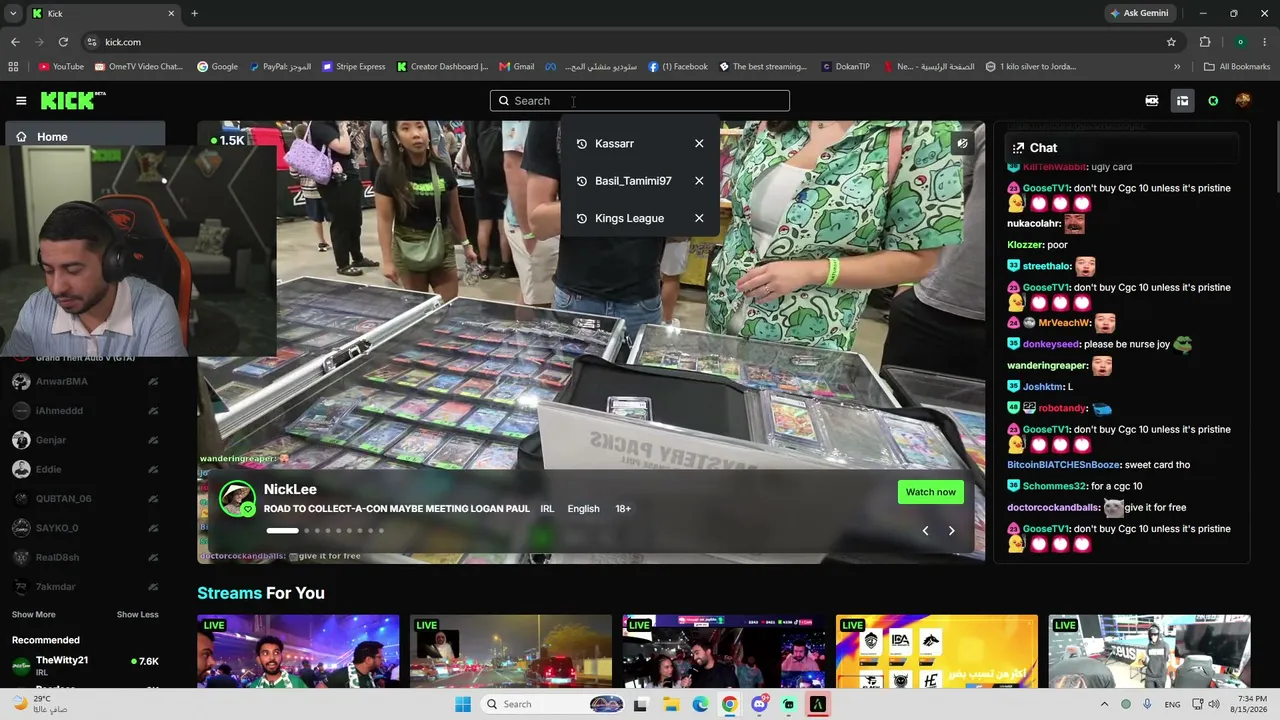Click the Chat pop-out icon

click(x=1018, y=148)
